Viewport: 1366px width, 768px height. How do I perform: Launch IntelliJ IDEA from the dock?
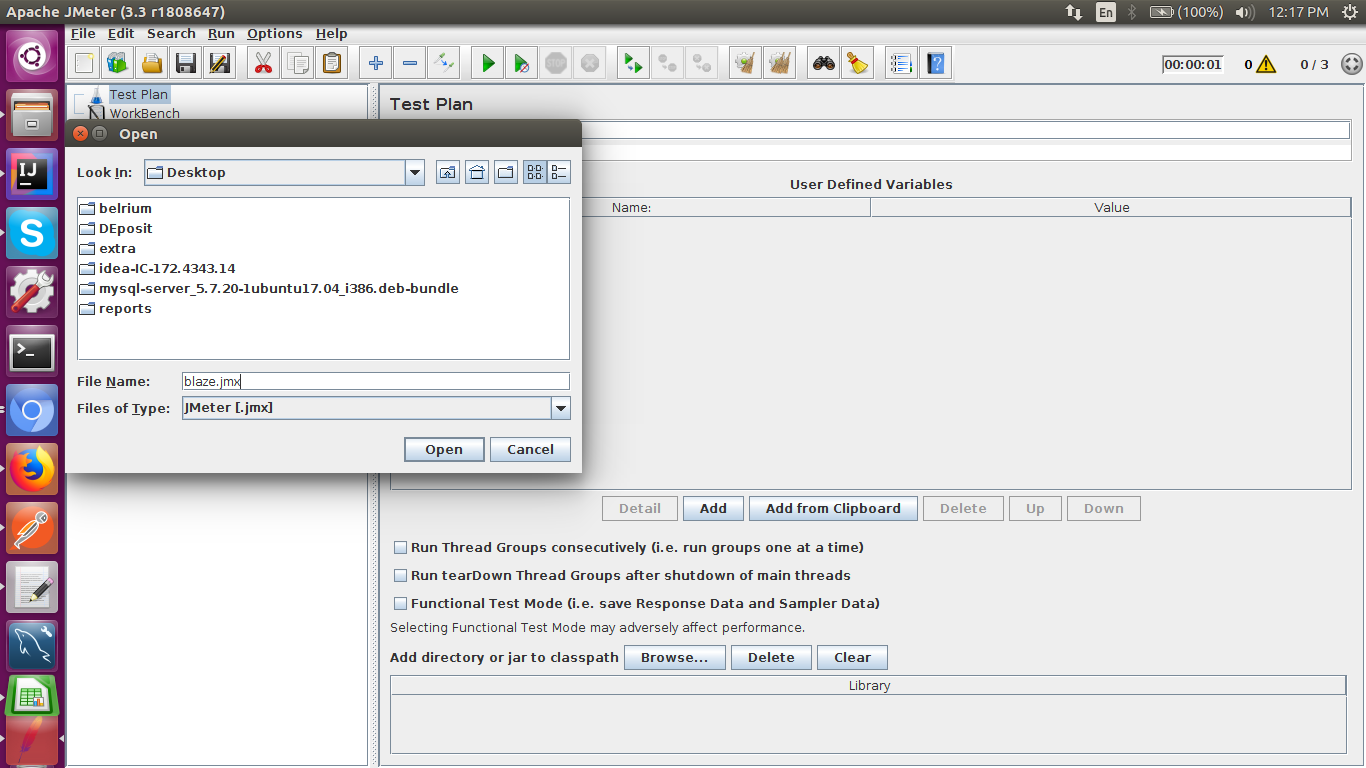[32, 175]
